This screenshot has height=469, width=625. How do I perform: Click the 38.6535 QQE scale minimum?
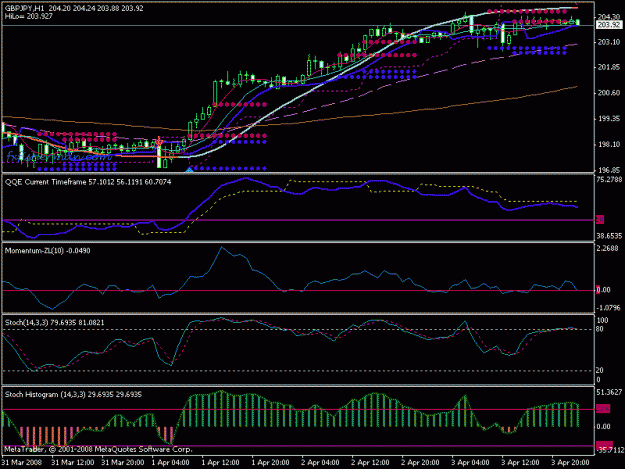click(x=609, y=236)
